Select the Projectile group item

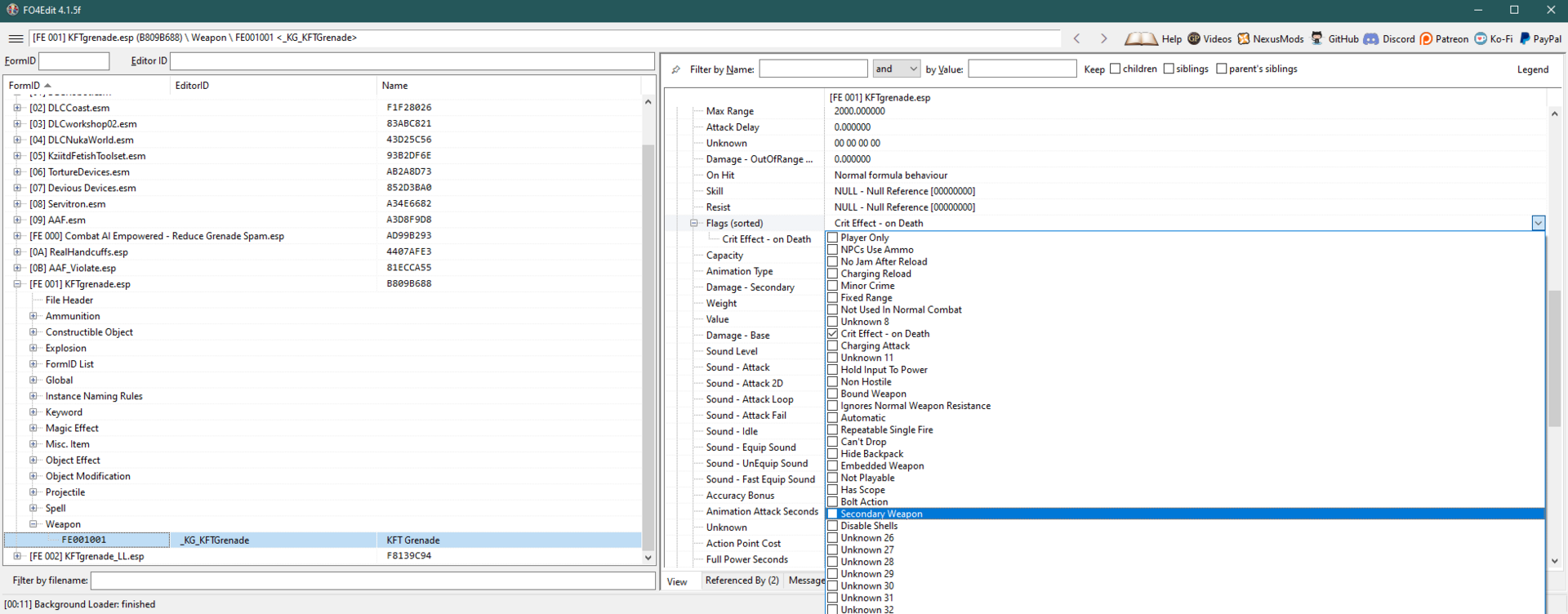click(65, 492)
